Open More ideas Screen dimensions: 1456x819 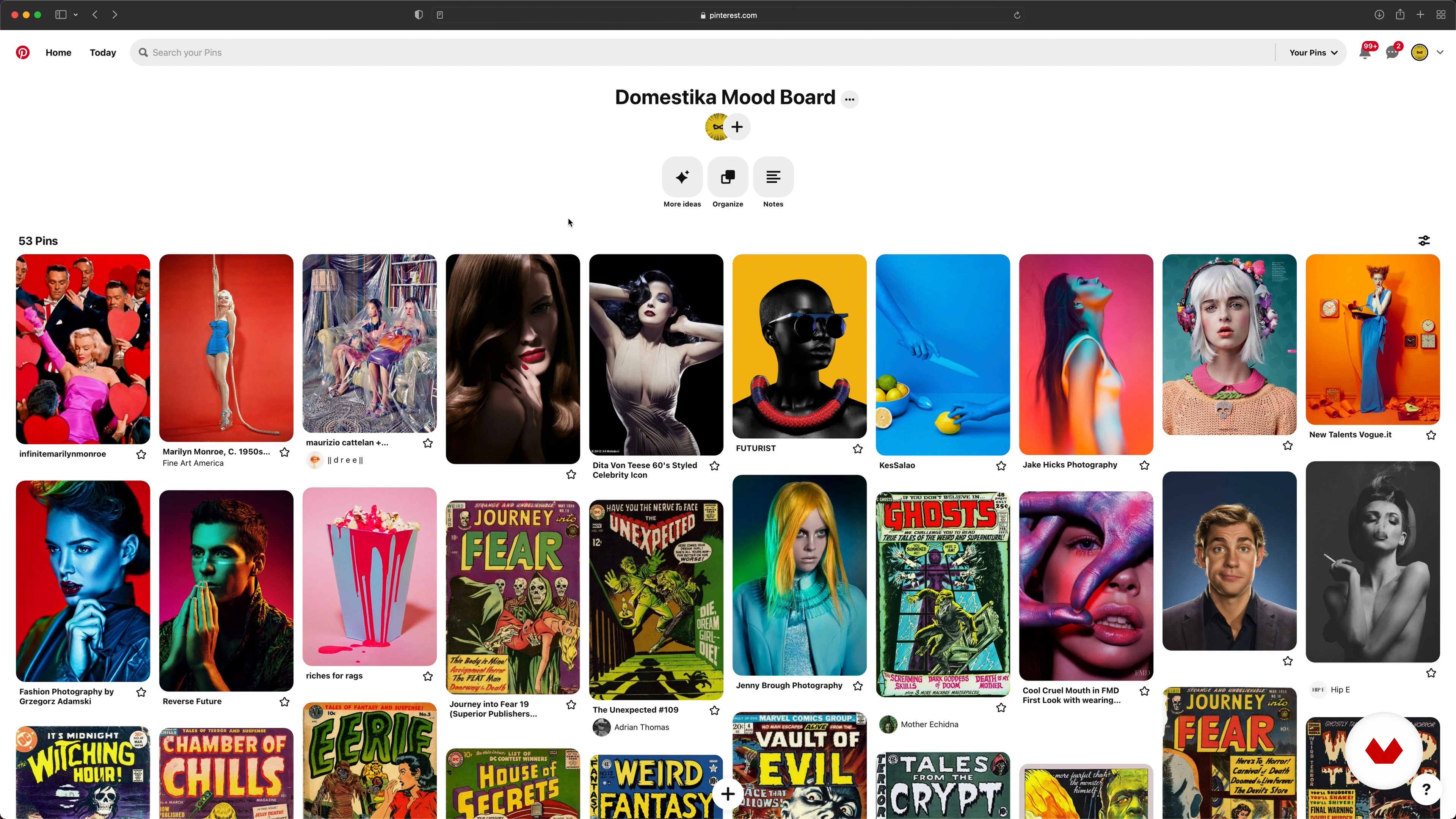tap(682, 177)
